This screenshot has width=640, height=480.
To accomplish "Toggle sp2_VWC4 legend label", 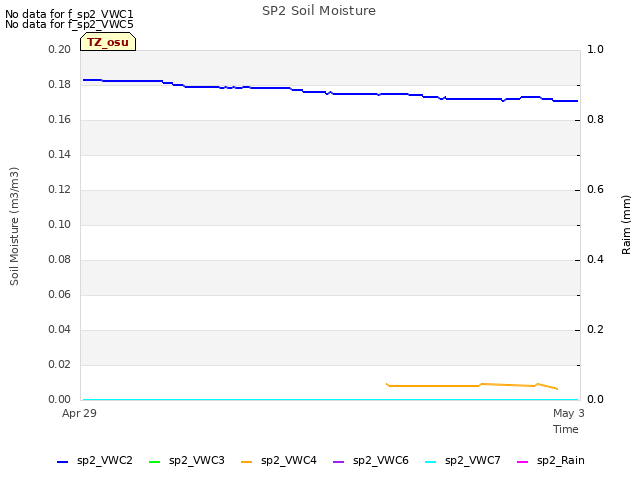I will pos(289,460).
